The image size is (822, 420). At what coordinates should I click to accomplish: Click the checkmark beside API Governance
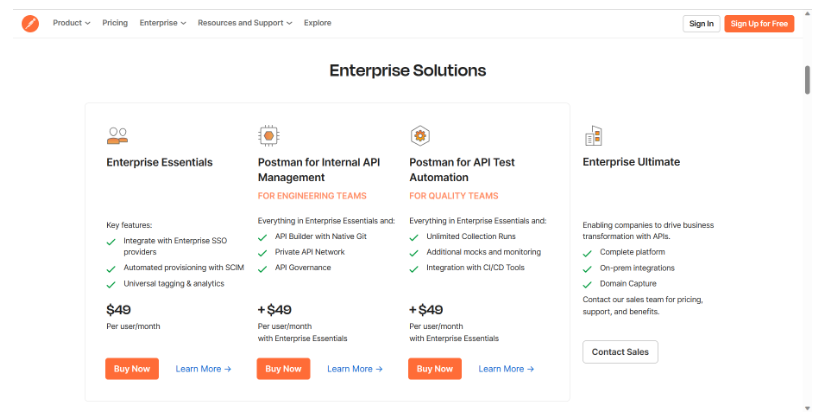tap(263, 269)
